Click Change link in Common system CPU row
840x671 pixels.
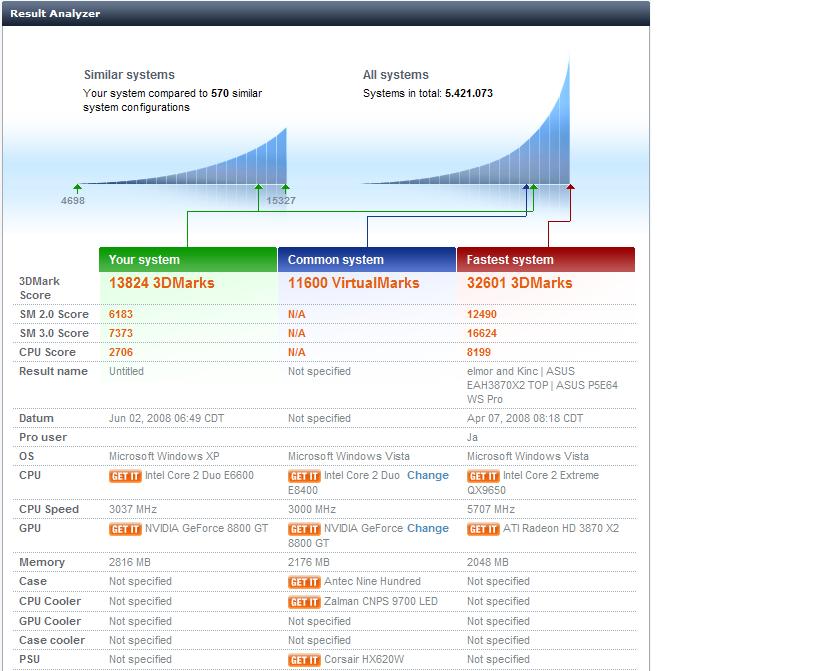pyautogui.click(x=428, y=476)
